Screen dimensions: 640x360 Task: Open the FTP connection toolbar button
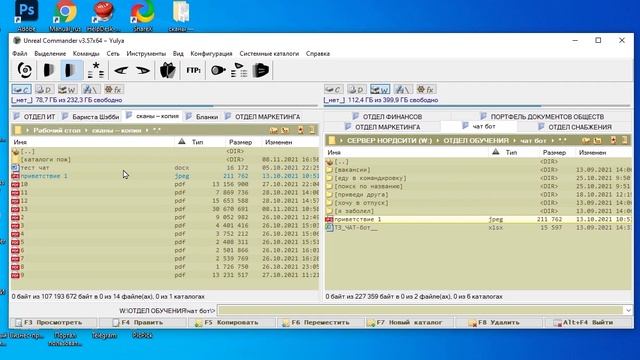pos(193,70)
